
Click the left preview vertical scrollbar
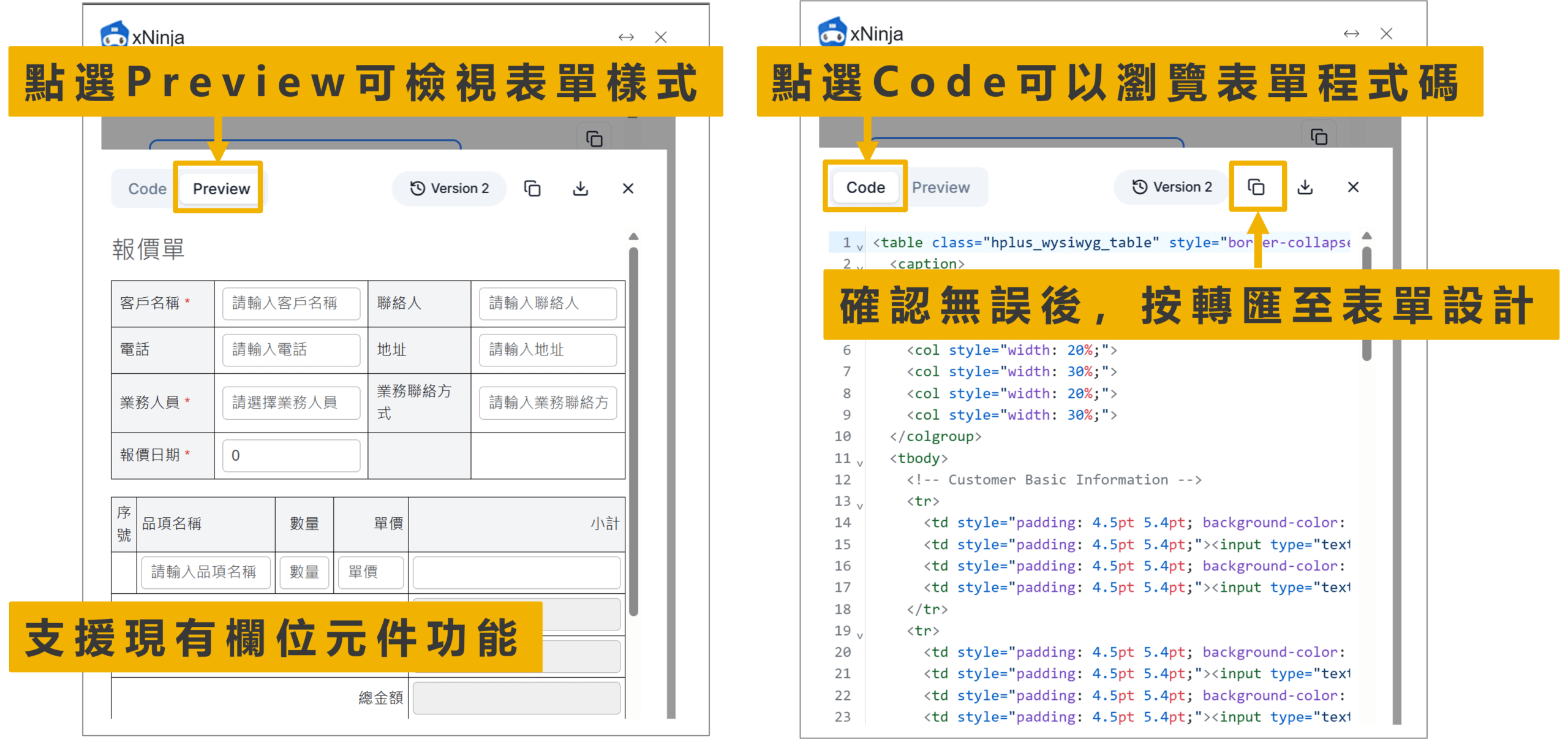click(x=633, y=429)
